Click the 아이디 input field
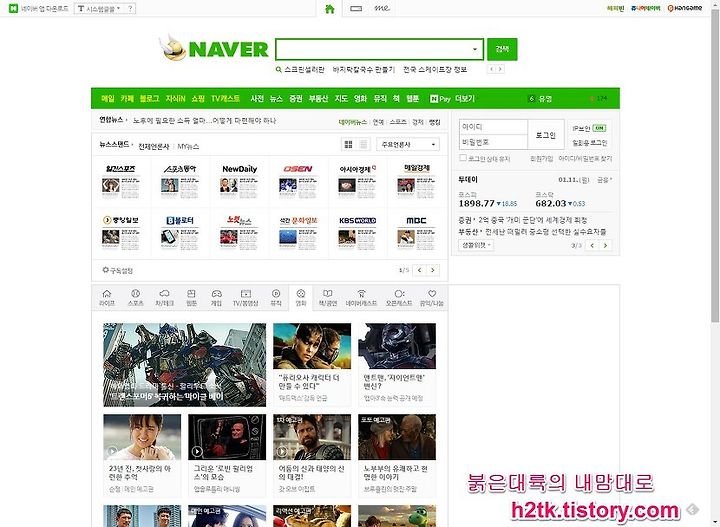This screenshot has width=720, height=527. [494, 127]
